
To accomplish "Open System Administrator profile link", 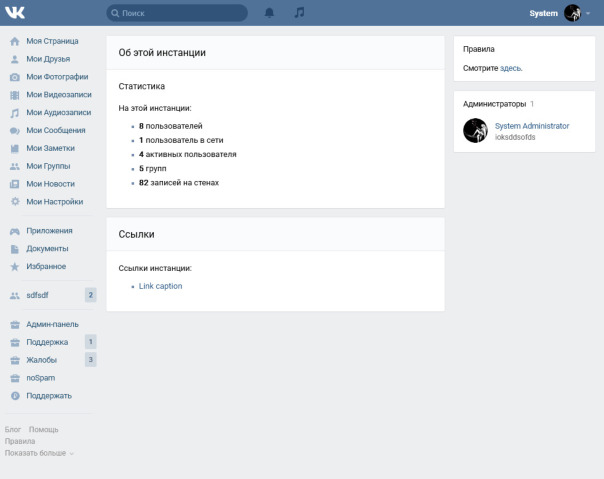I will (x=532, y=126).
